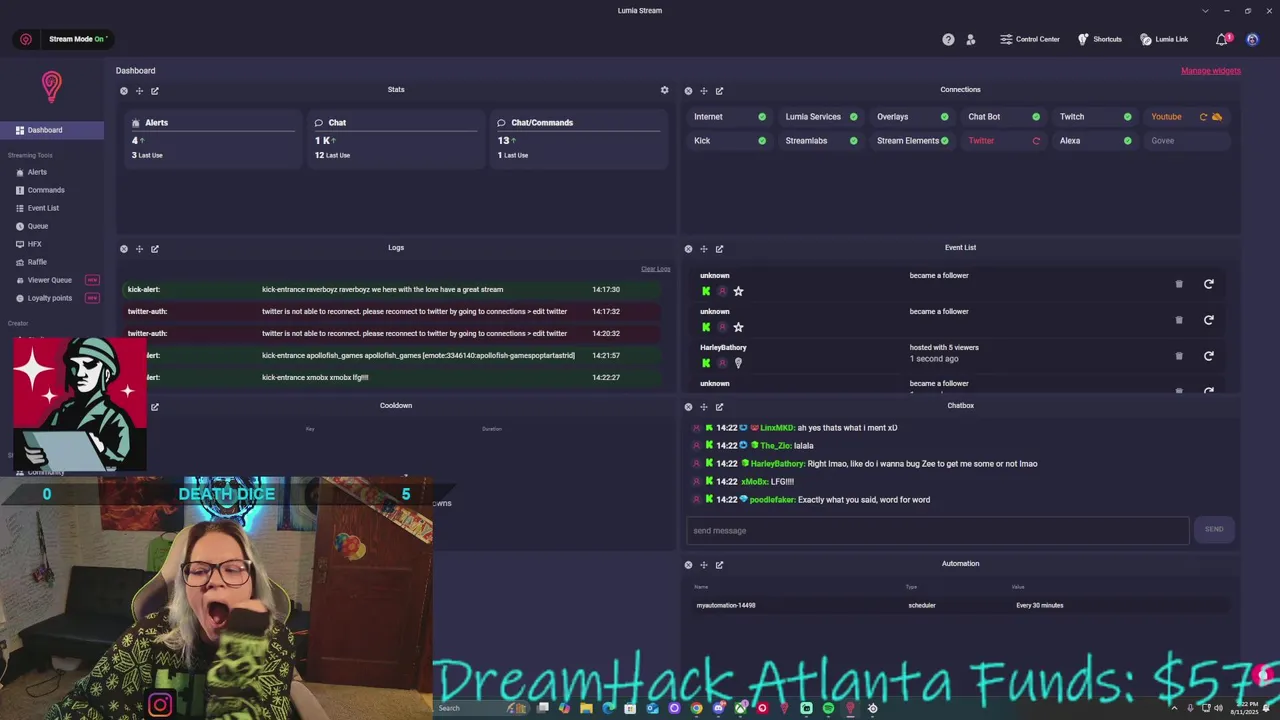The width and height of the screenshot is (1280, 720).
Task: Open the Chat/Commands stats card
Action: tap(579, 140)
